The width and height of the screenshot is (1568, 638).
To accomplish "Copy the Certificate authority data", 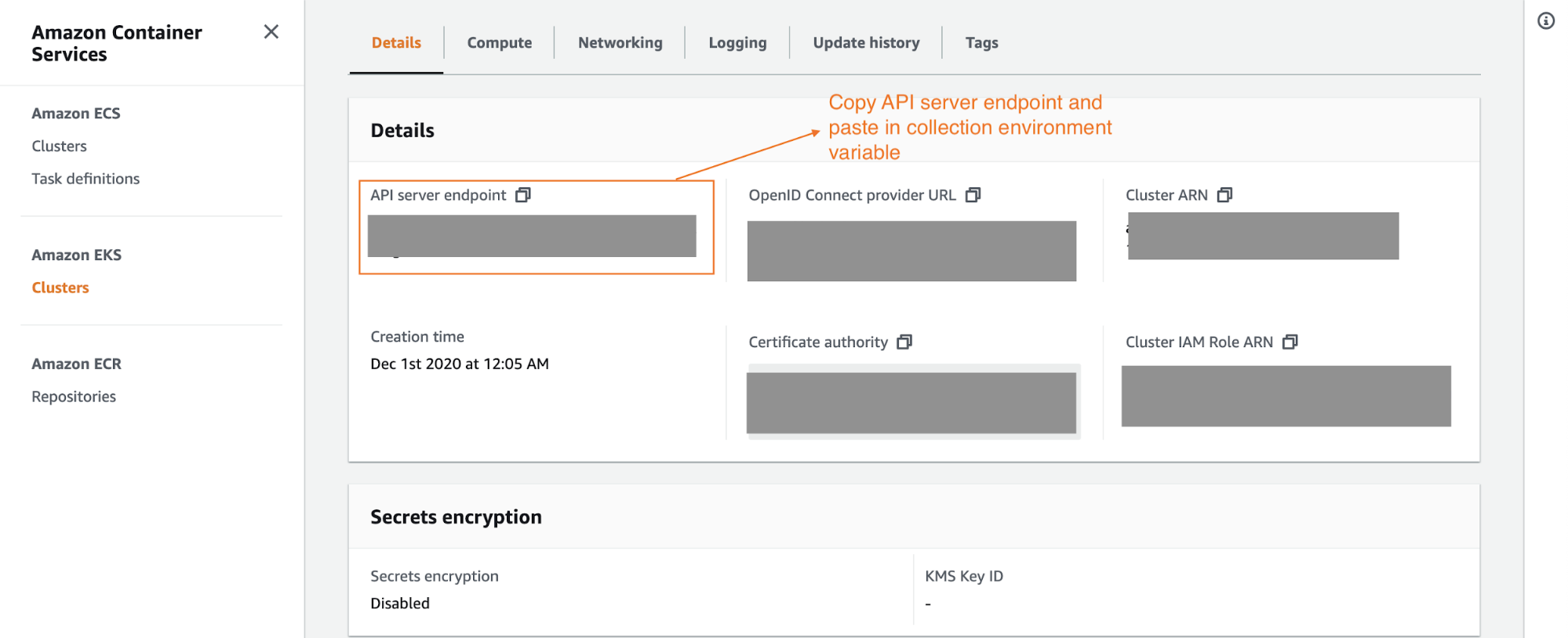I will (905, 342).
